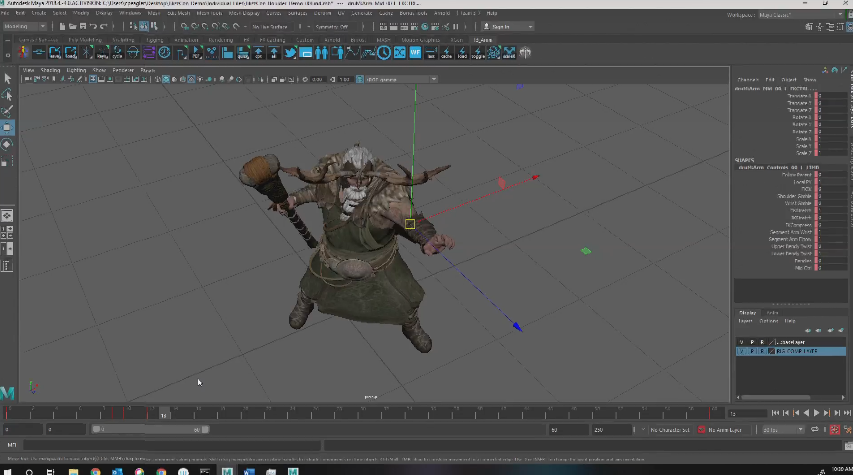Switch to the Anim tab in layer editor
853x475 pixels.
772,313
